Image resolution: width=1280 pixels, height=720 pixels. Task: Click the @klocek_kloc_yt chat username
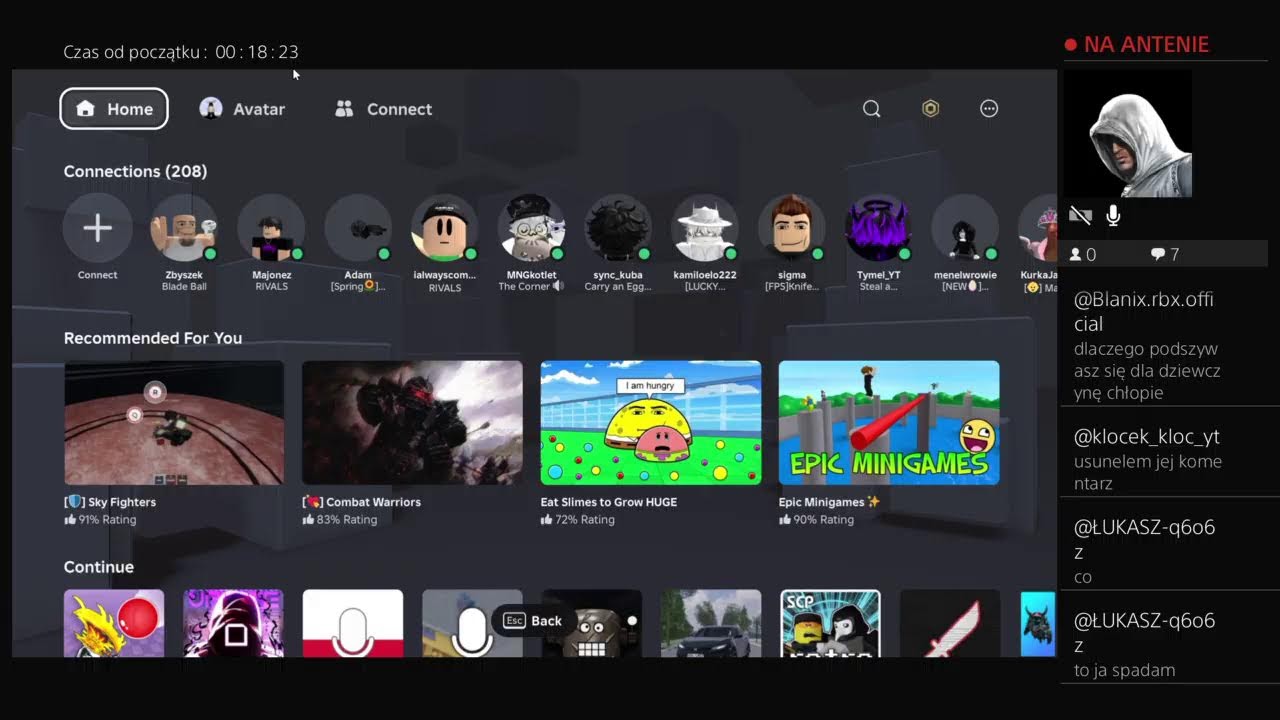click(x=1147, y=437)
